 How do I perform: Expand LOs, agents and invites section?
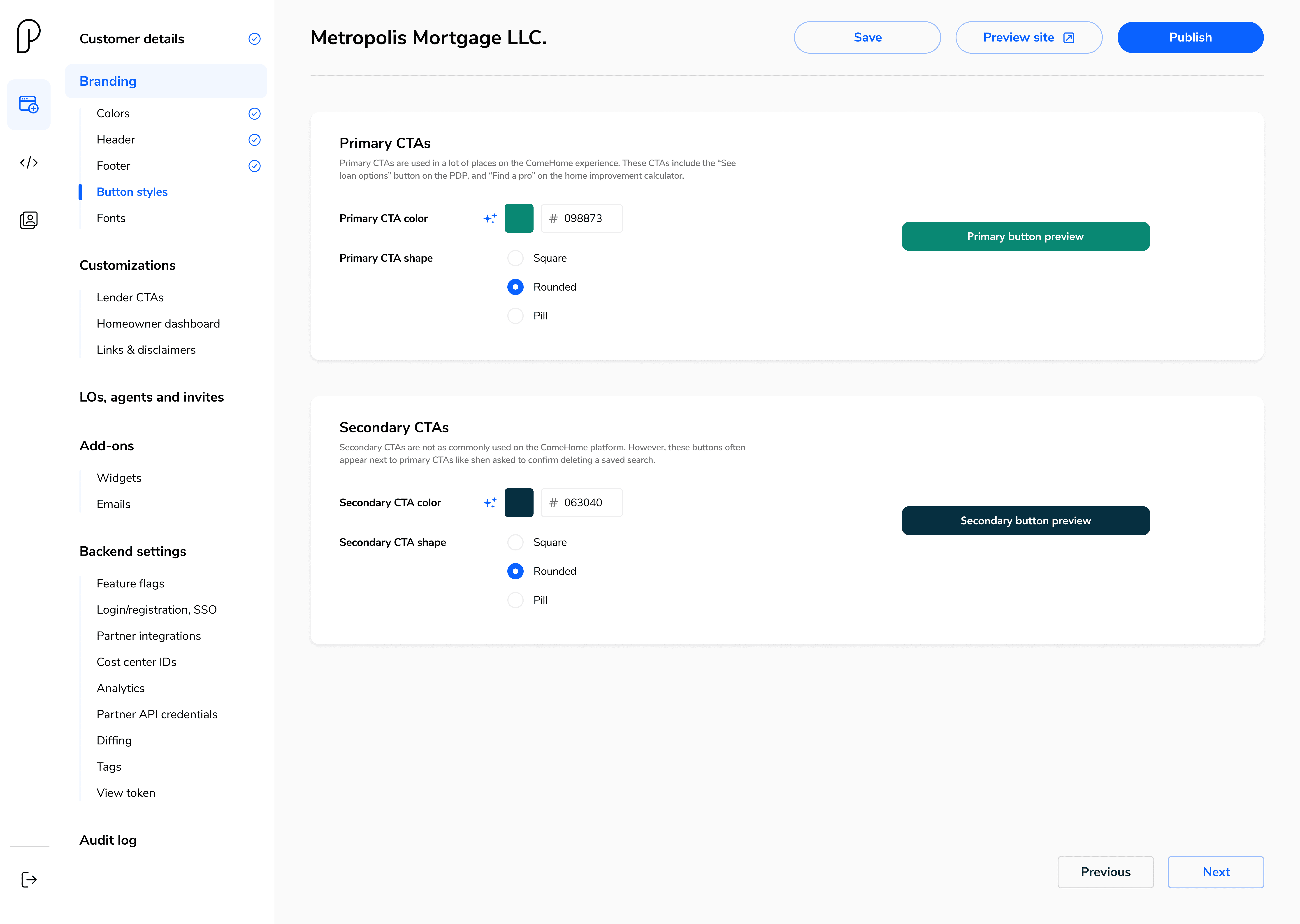[x=151, y=397]
